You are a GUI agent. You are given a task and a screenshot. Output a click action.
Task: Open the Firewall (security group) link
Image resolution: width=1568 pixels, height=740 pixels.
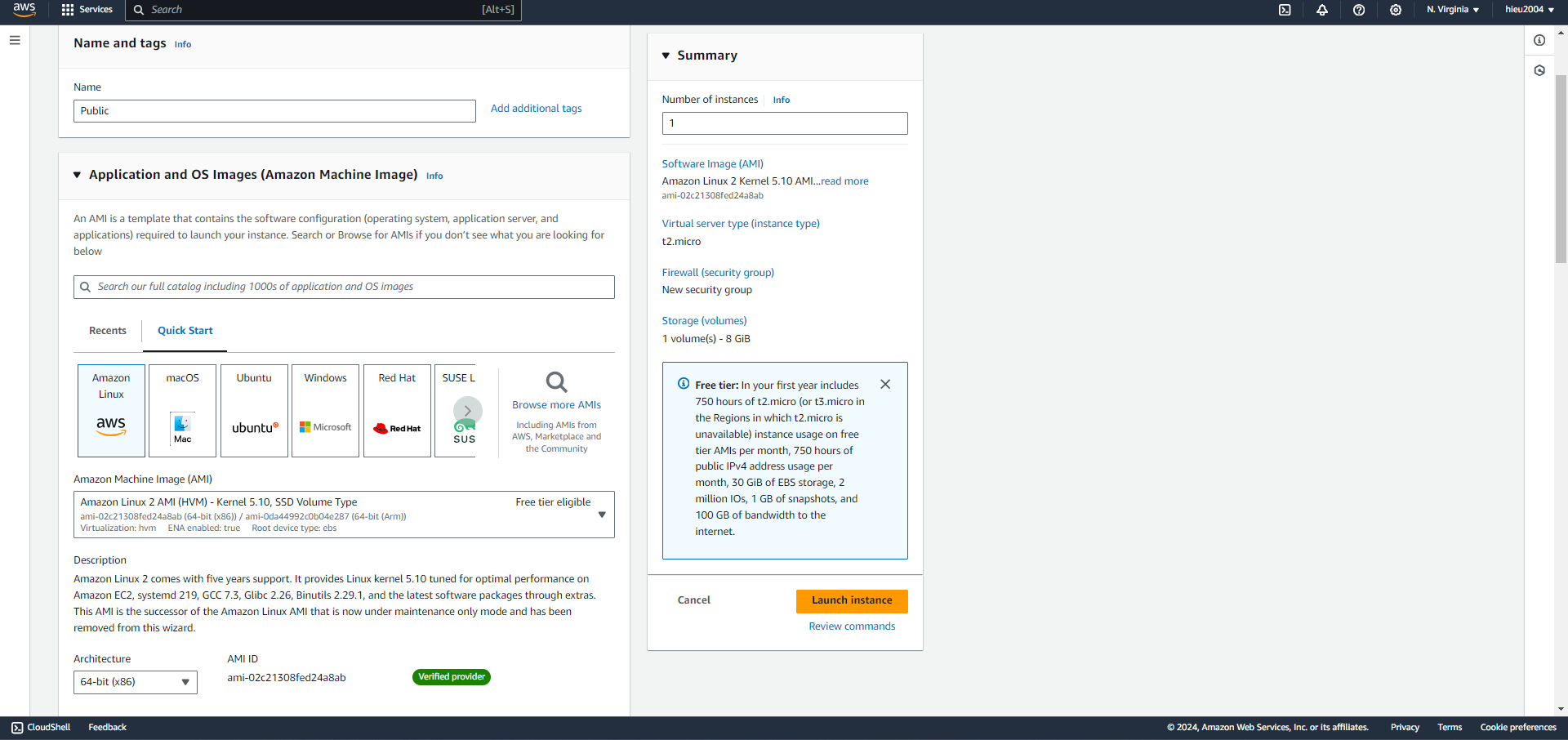point(718,273)
